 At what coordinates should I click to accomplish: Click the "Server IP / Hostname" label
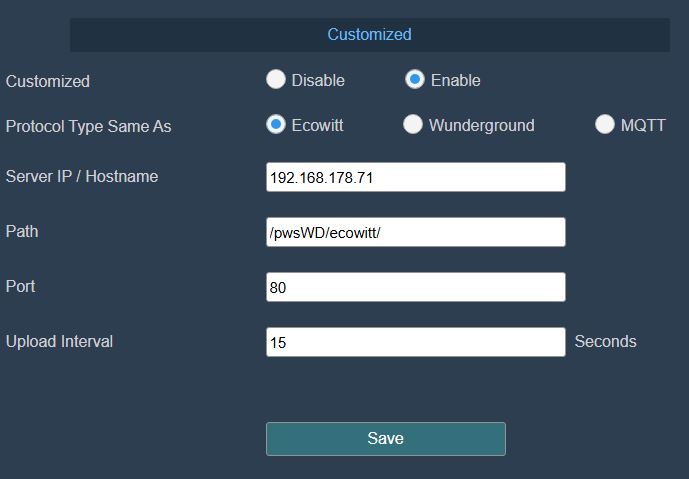pos(82,176)
